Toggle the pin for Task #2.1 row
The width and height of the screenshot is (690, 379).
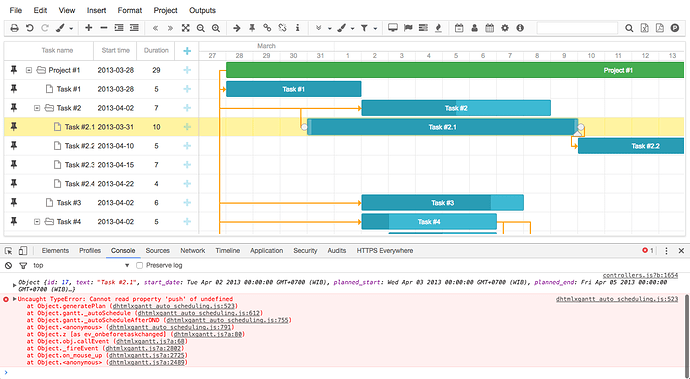(x=14, y=127)
